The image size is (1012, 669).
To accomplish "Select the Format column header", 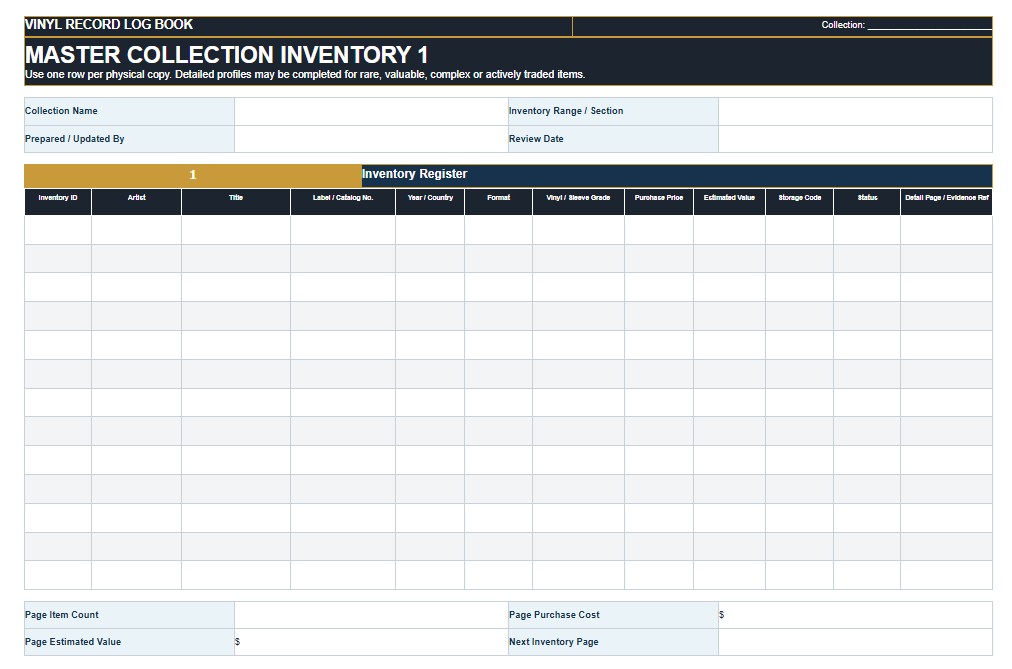I will click(x=498, y=201).
